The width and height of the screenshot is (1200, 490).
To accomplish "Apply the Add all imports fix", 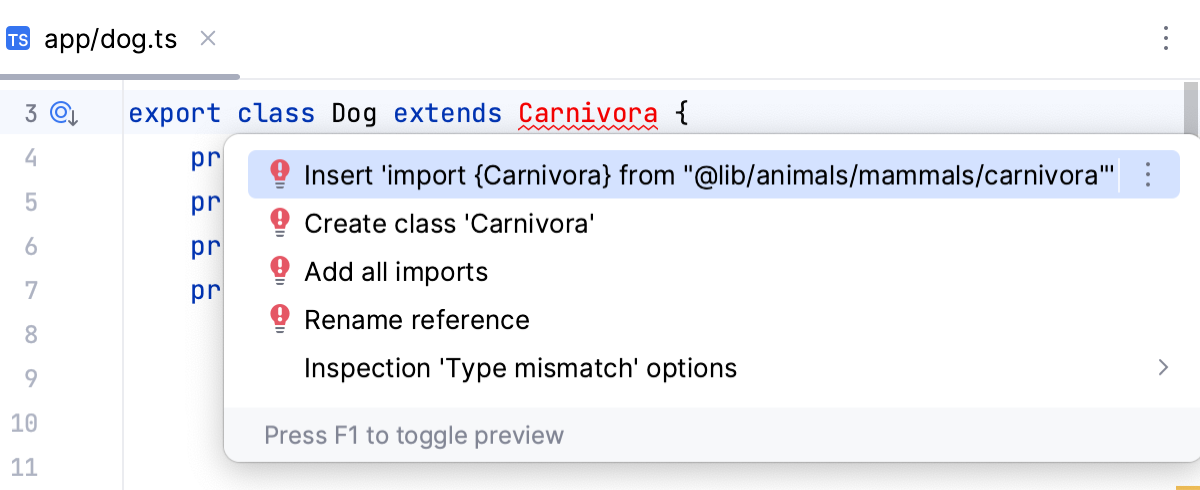I will [396, 272].
